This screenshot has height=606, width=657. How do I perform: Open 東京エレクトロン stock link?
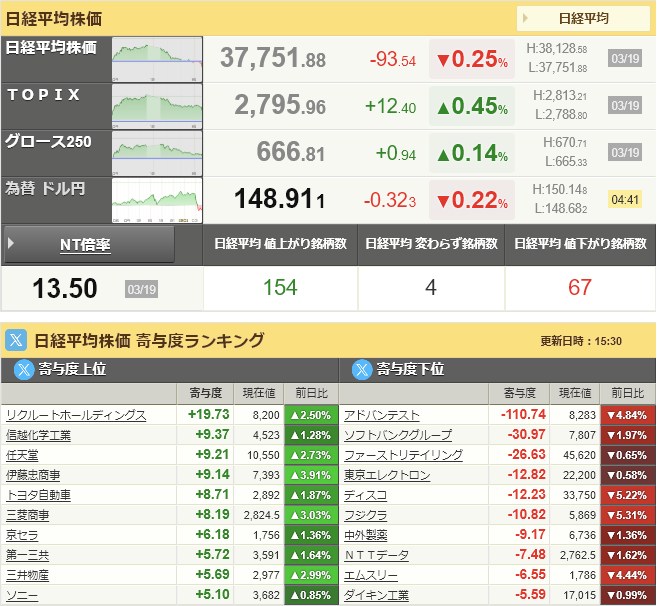(x=387, y=475)
